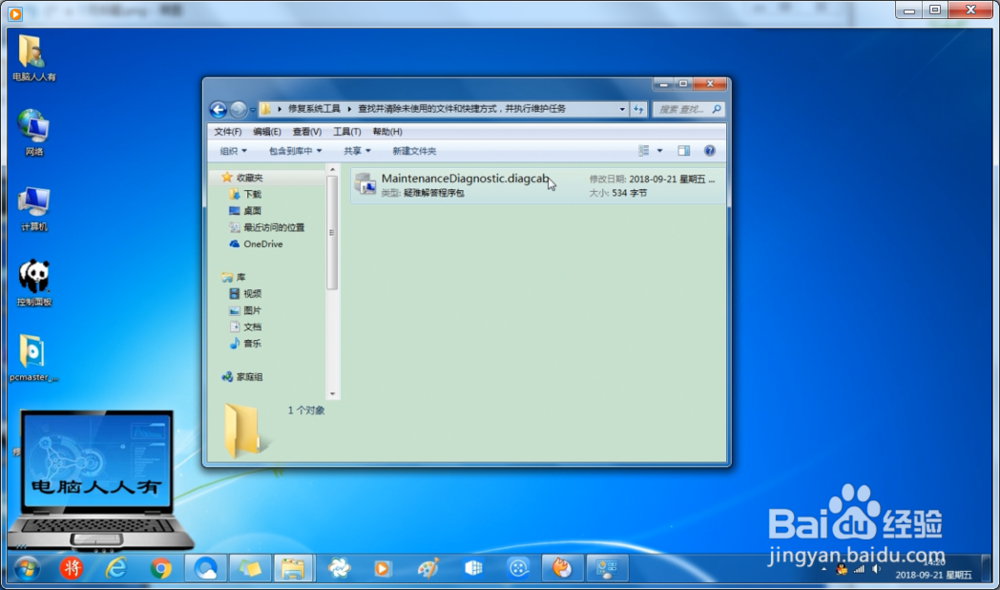The image size is (1000, 590).
Task: Go back with the Explorer back arrow
Action: pos(218,110)
